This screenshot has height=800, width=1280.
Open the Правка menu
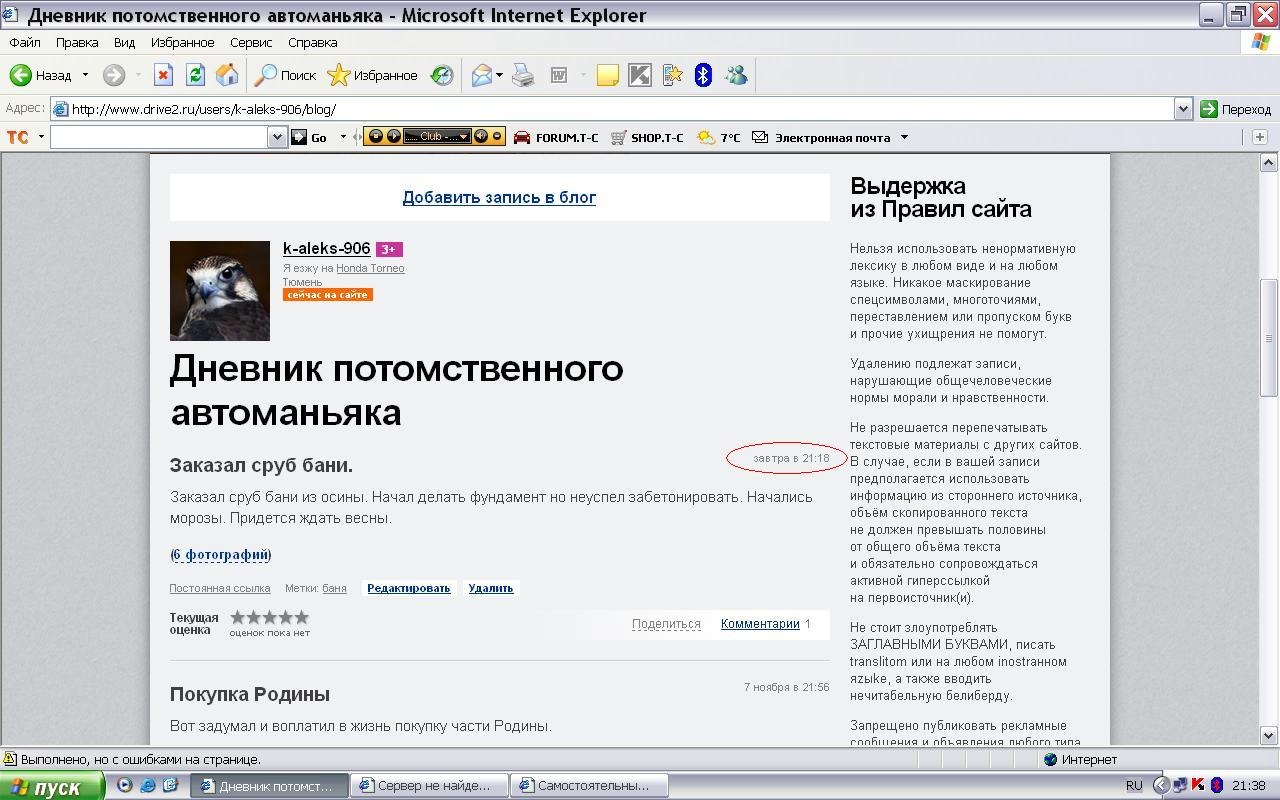pyautogui.click(x=77, y=43)
